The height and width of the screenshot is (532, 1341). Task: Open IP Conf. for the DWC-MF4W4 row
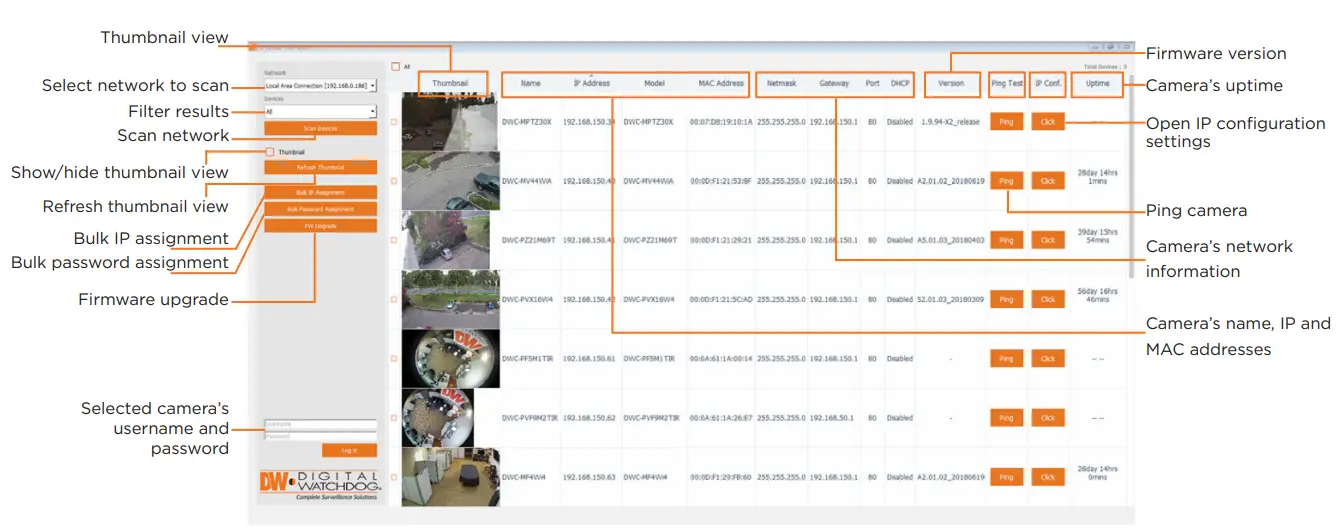pos(1047,477)
